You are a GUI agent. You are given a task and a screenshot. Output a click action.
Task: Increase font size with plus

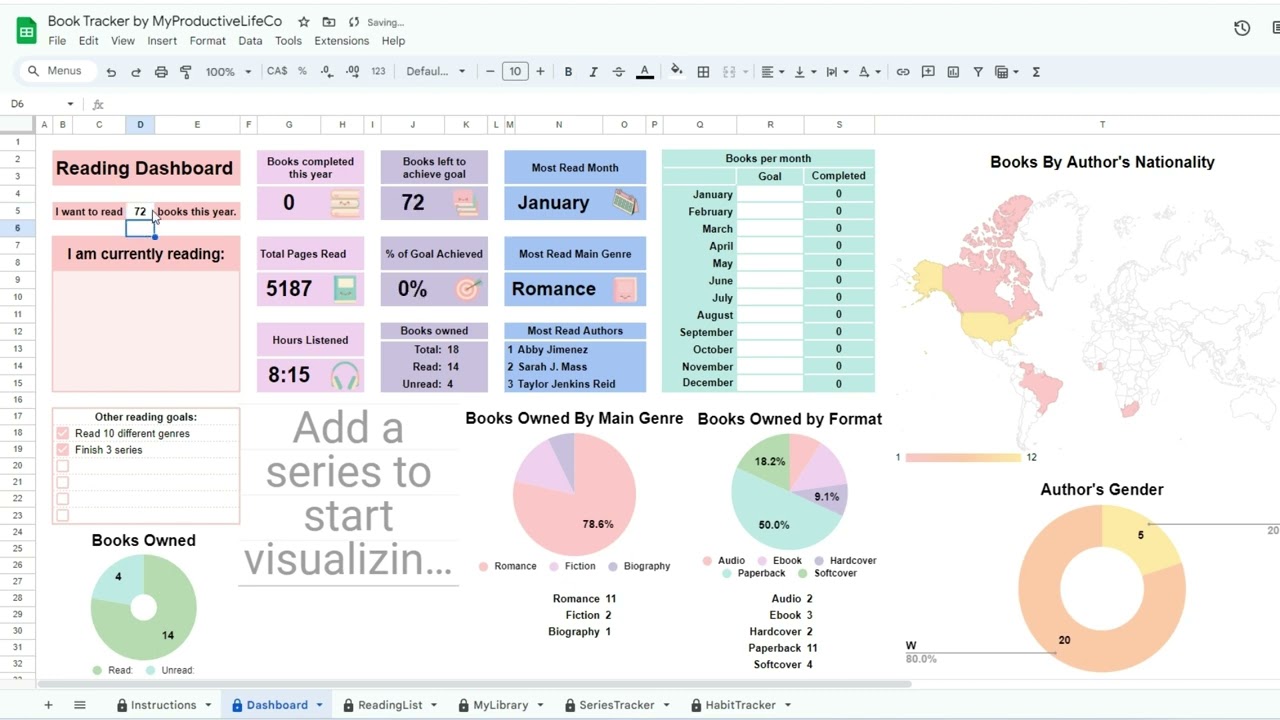click(540, 72)
